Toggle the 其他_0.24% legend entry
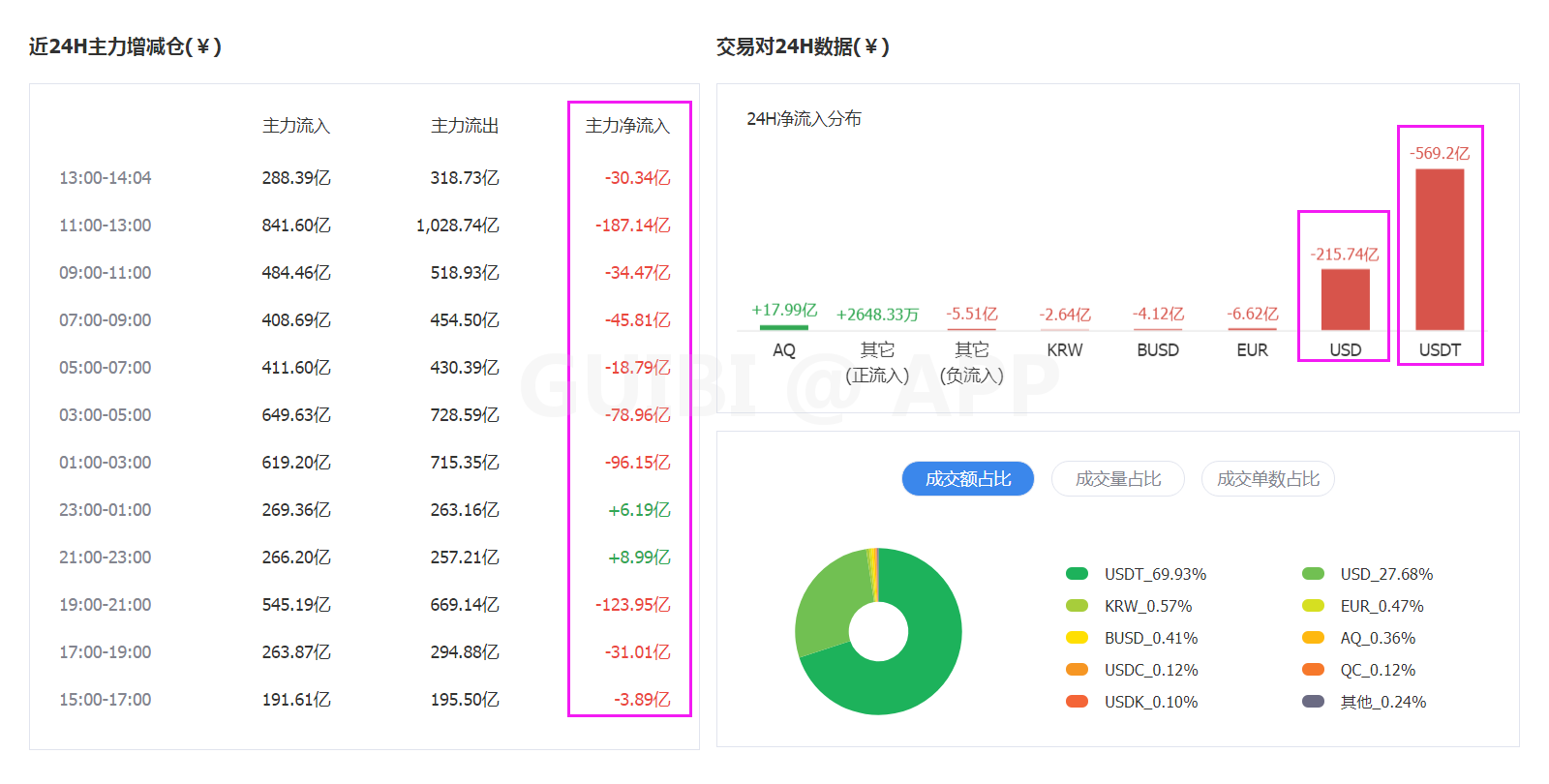The width and height of the screenshot is (1549, 784). [x=1364, y=702]
